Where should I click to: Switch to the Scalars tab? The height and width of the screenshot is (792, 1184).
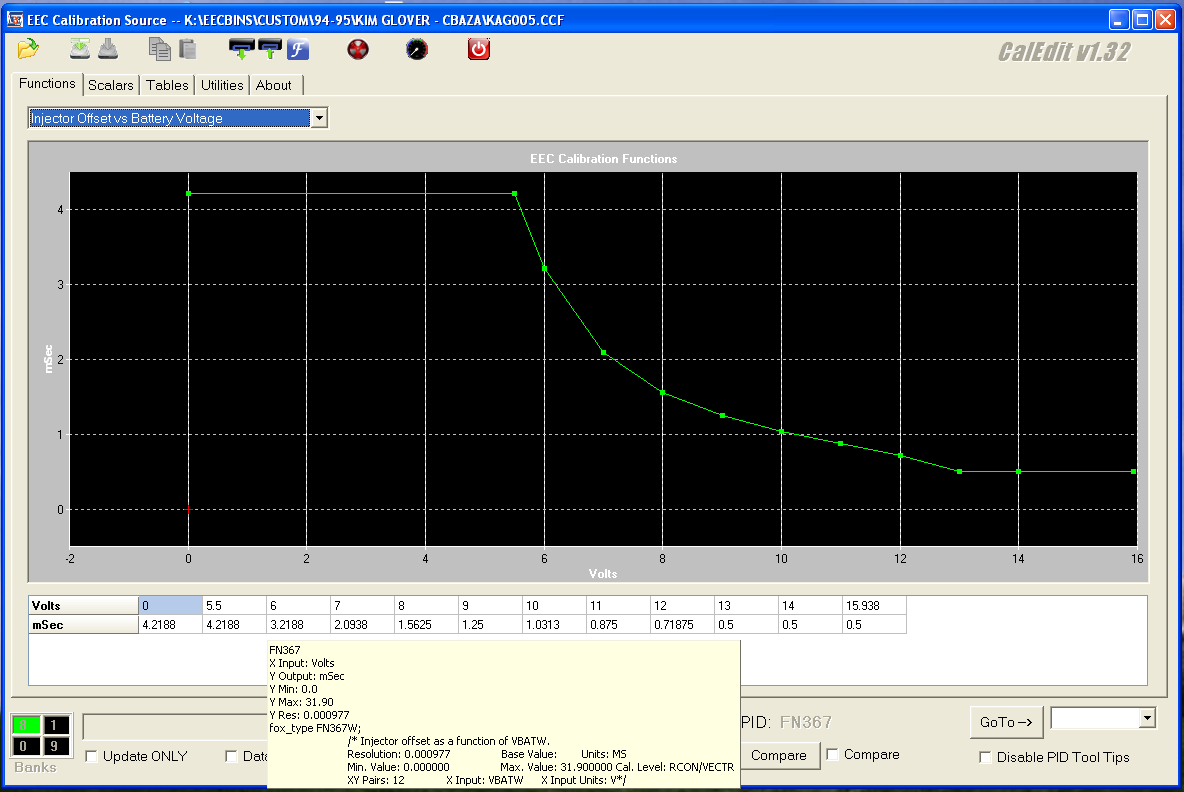click(110, 85)
